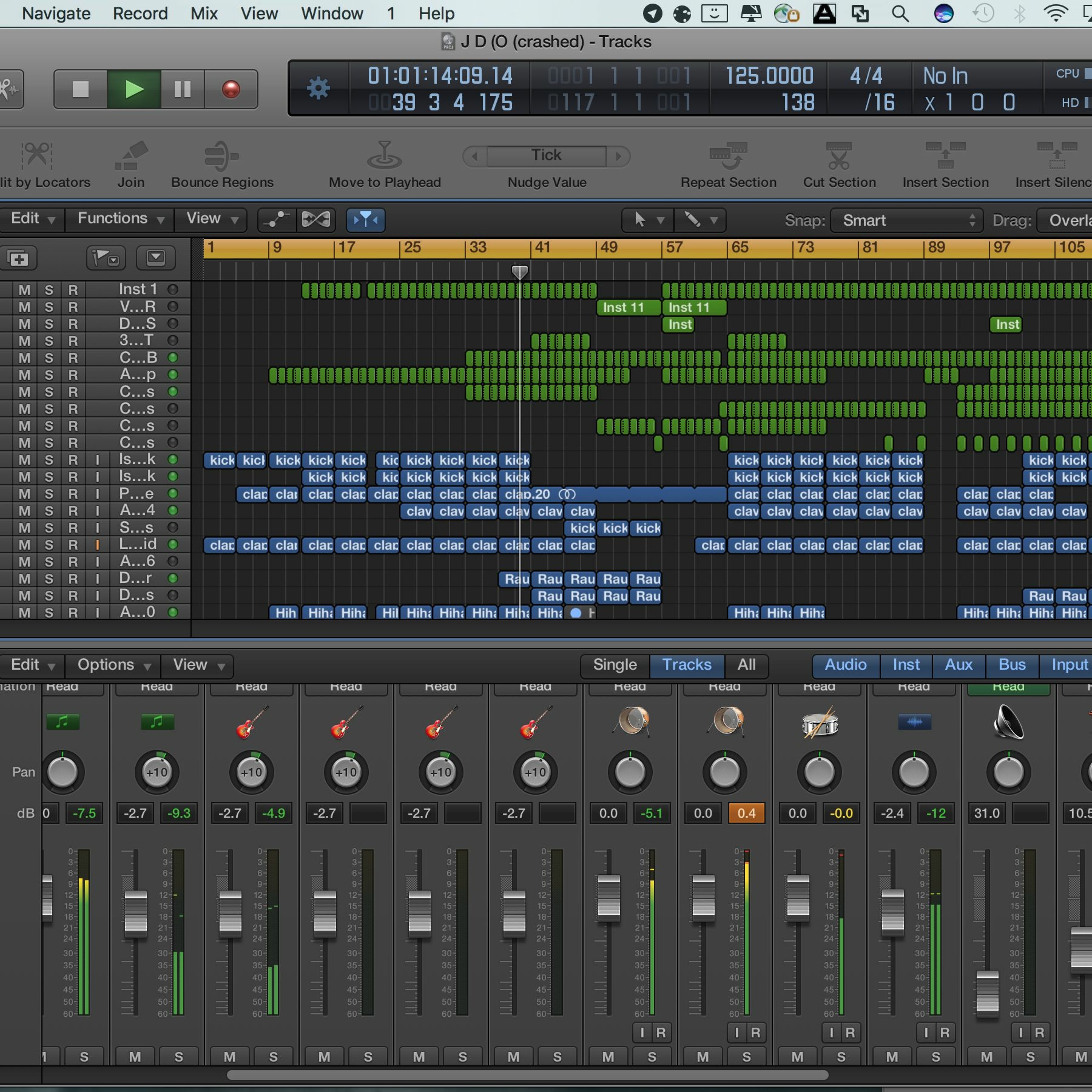1092x1092 pixels.
Task: Open the LCD display gear settings
Action: point(318,89)
